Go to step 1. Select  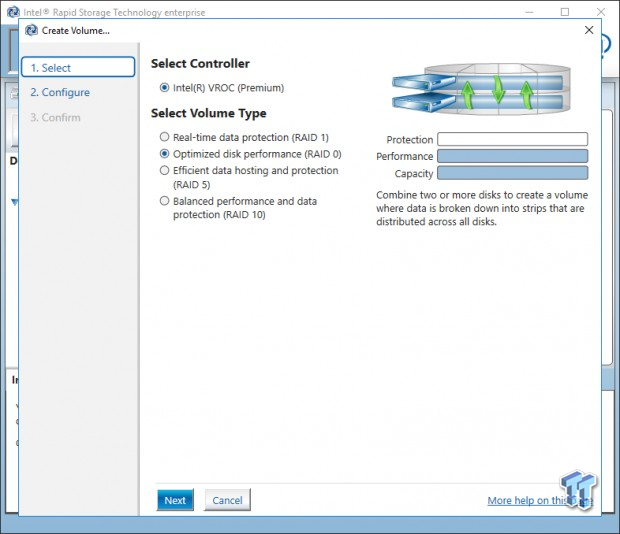78,67
